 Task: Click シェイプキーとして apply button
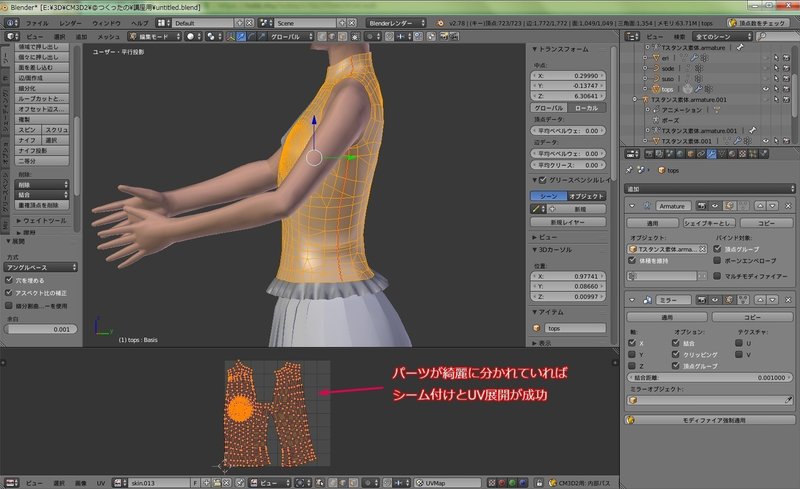709,223
